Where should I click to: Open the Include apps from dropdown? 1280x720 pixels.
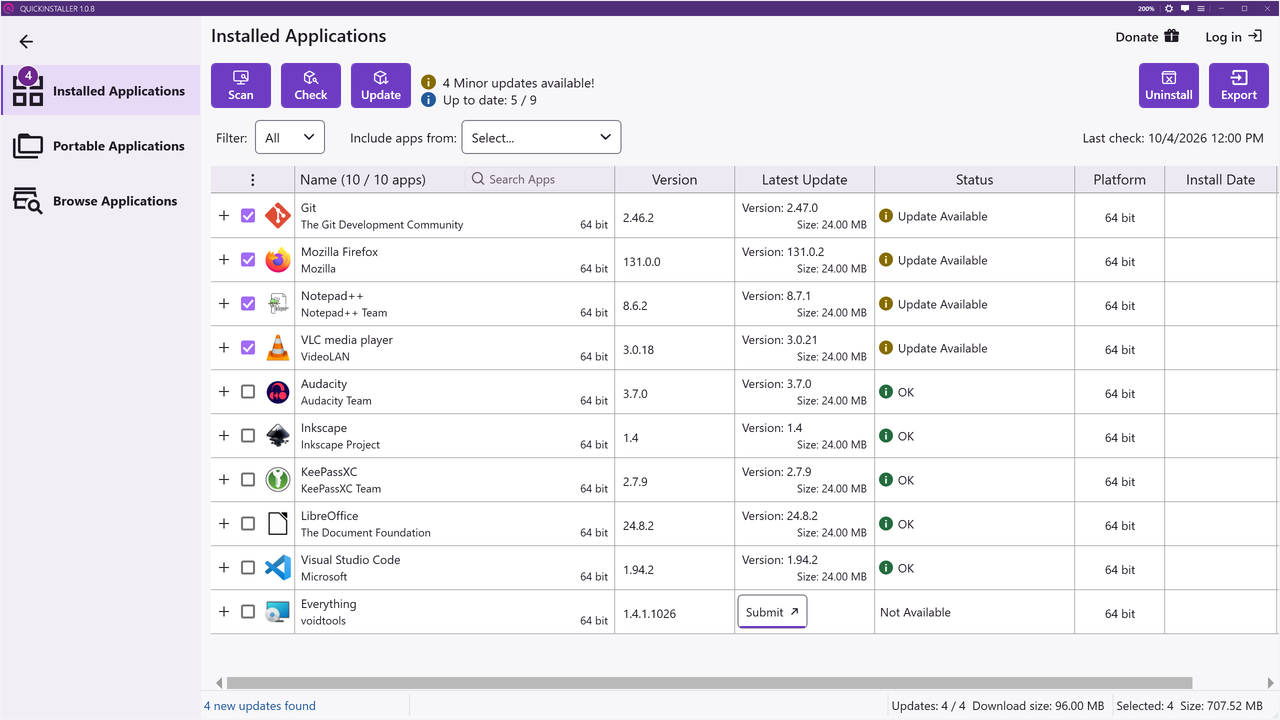click(x=541, y=138)
